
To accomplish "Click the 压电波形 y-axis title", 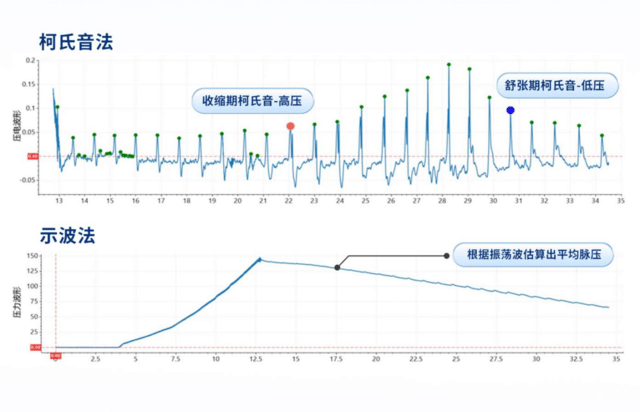I will click(x=17, y=126).
